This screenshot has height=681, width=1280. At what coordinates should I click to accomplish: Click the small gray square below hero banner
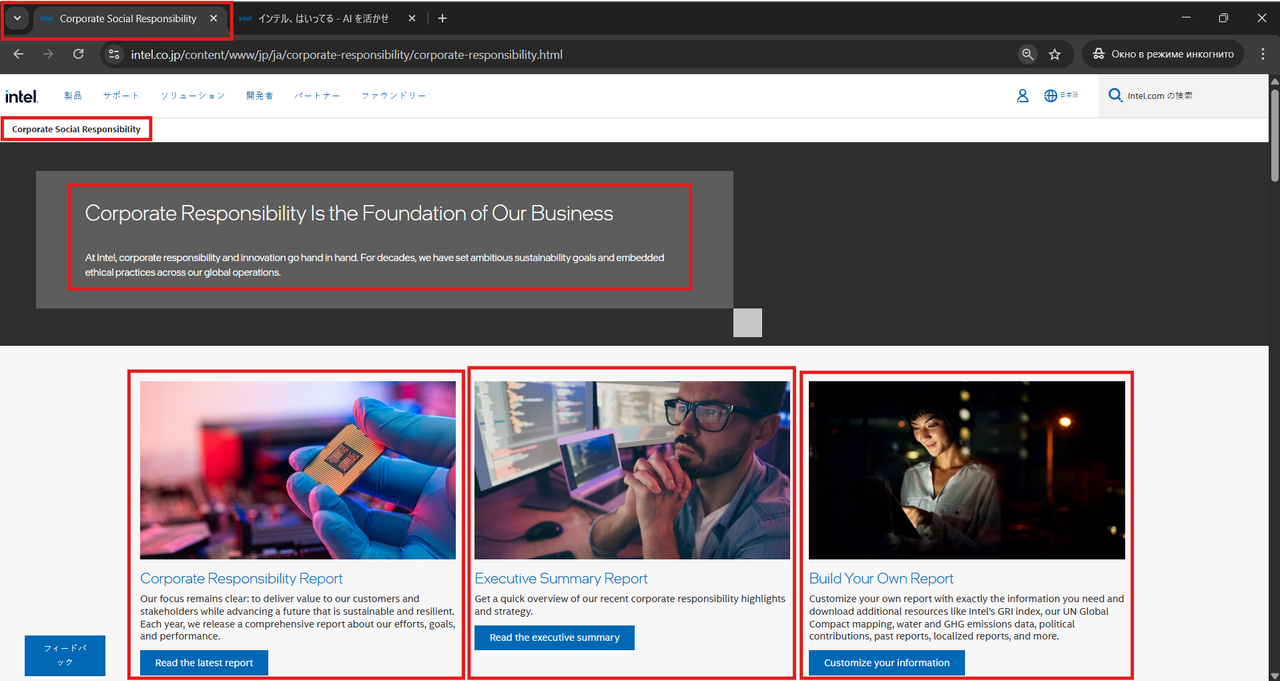747,322
